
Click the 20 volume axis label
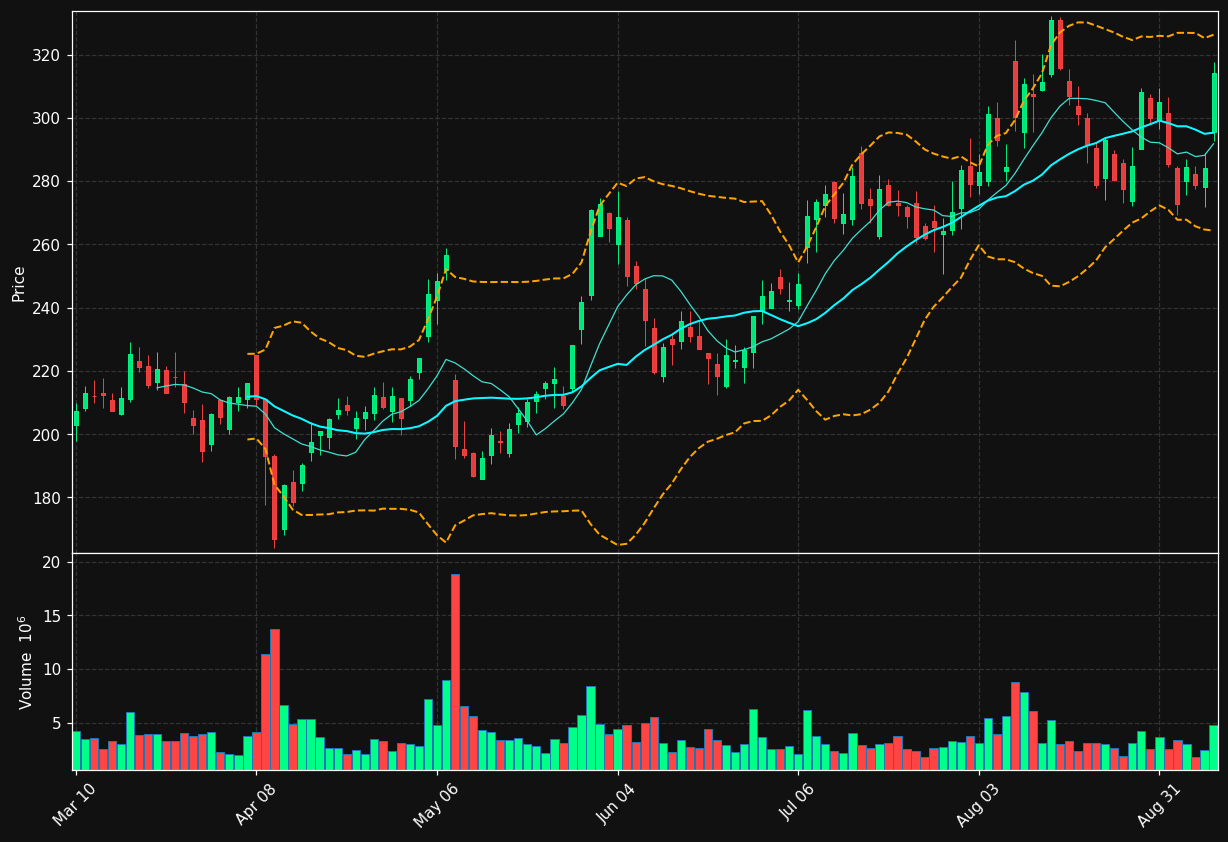[x=52, y=563]
